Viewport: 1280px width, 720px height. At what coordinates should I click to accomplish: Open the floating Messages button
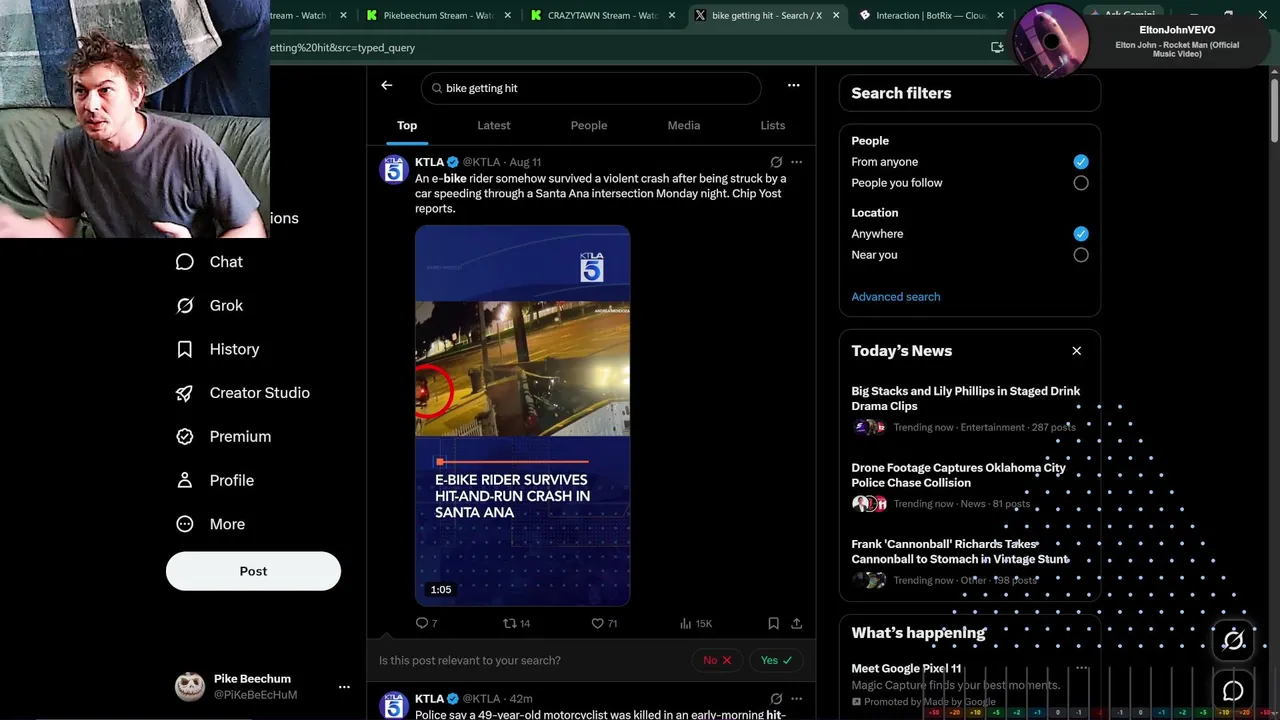coord(1234,691)
